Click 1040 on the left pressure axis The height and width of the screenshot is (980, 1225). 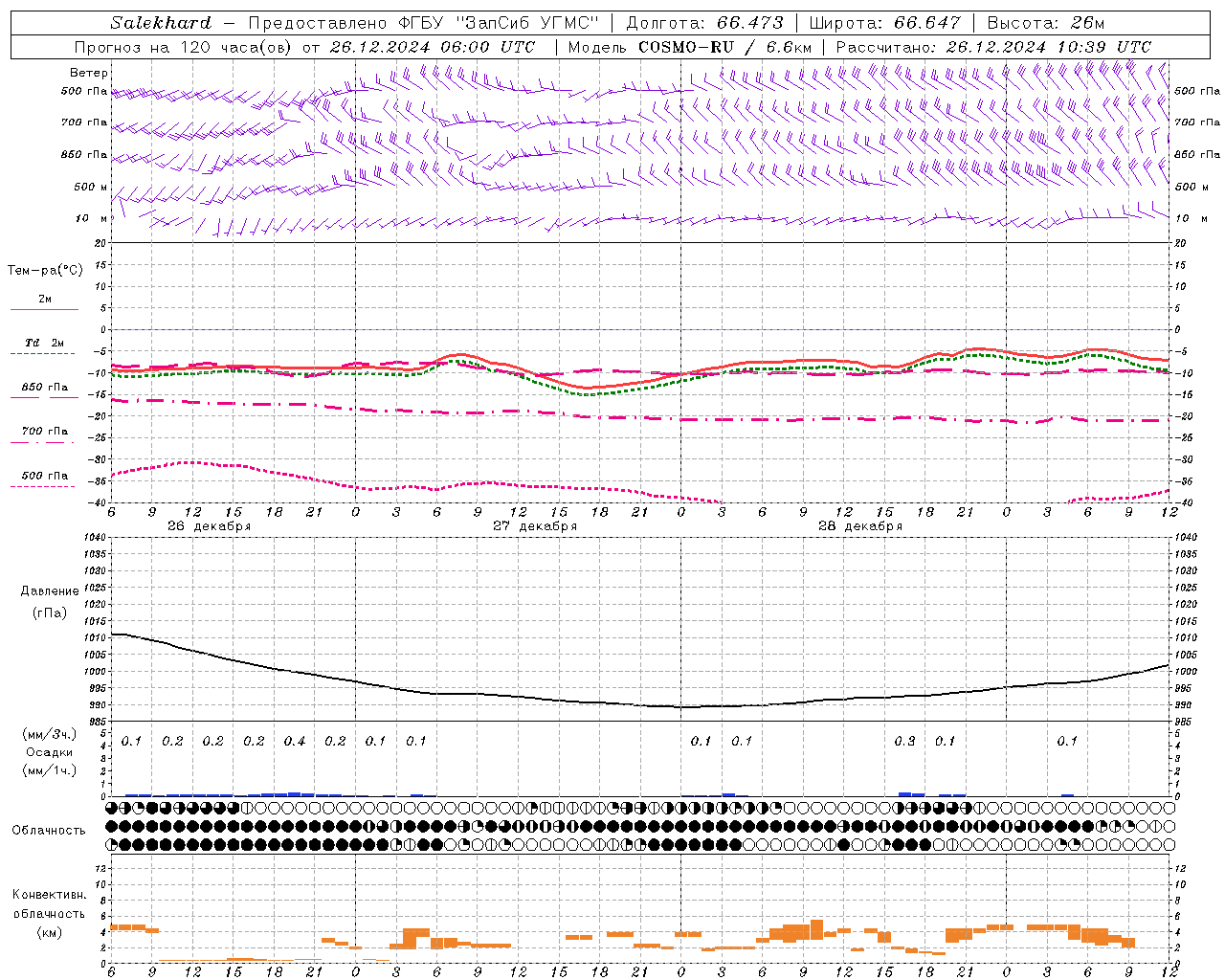97,538
